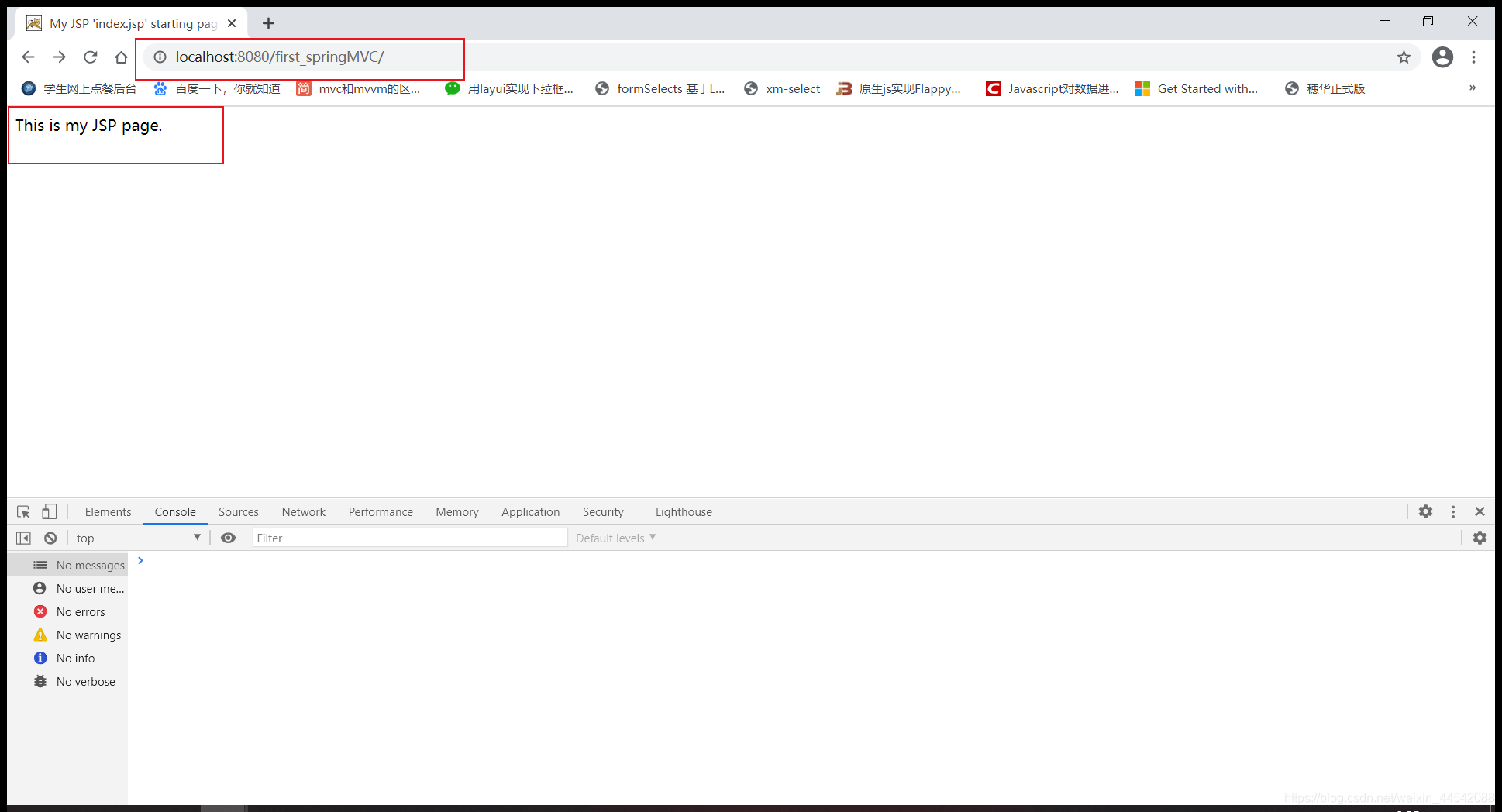The image size is (1502, 812).
Task: Open DevTools settings gear in the tab bar
Action: (1425, 511)
